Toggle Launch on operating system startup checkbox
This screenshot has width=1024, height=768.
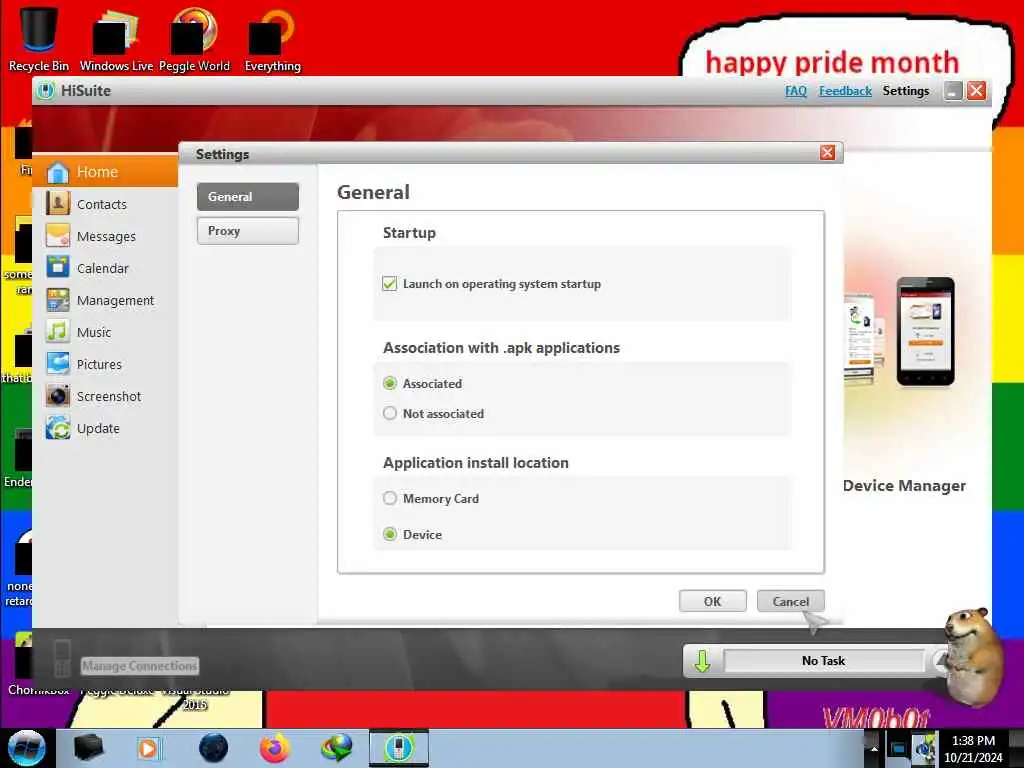(390, 283)
